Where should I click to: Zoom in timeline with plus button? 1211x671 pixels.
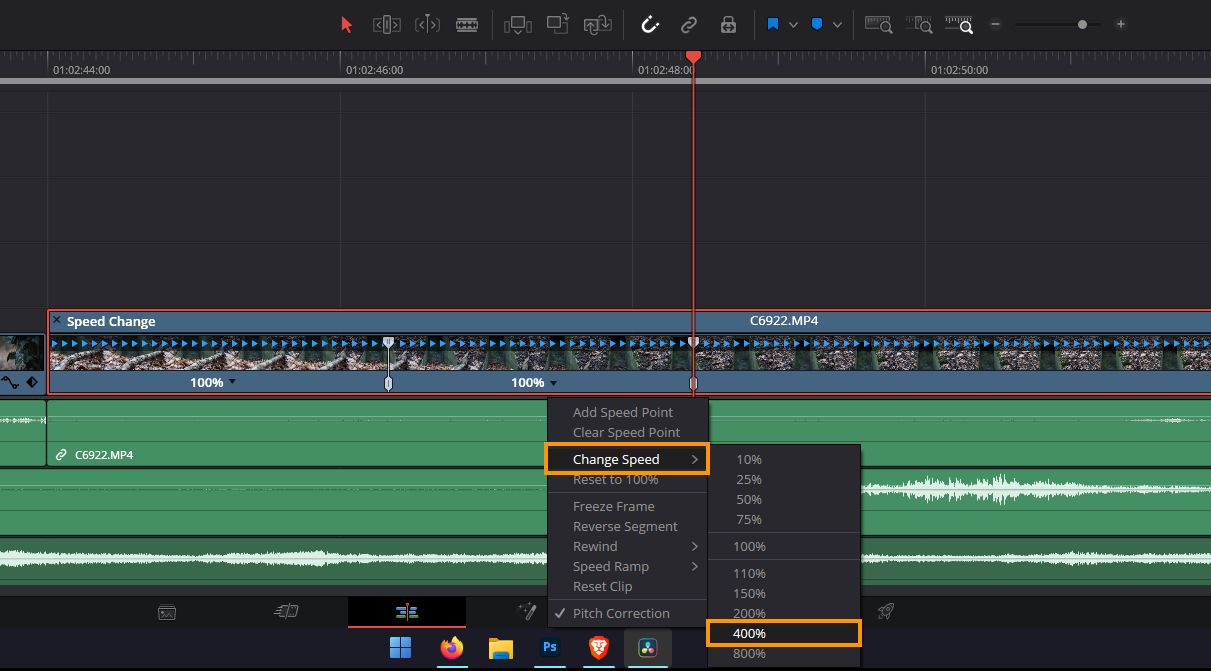(x=1121, y=24)
